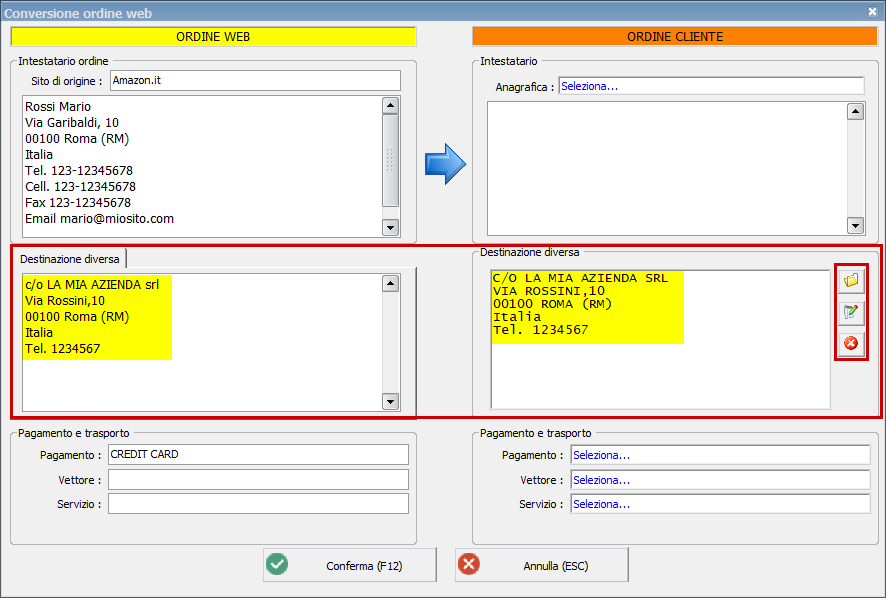
Task: Click the empty Ordine Cliente Intestatario text area
Action: point(667,168)
